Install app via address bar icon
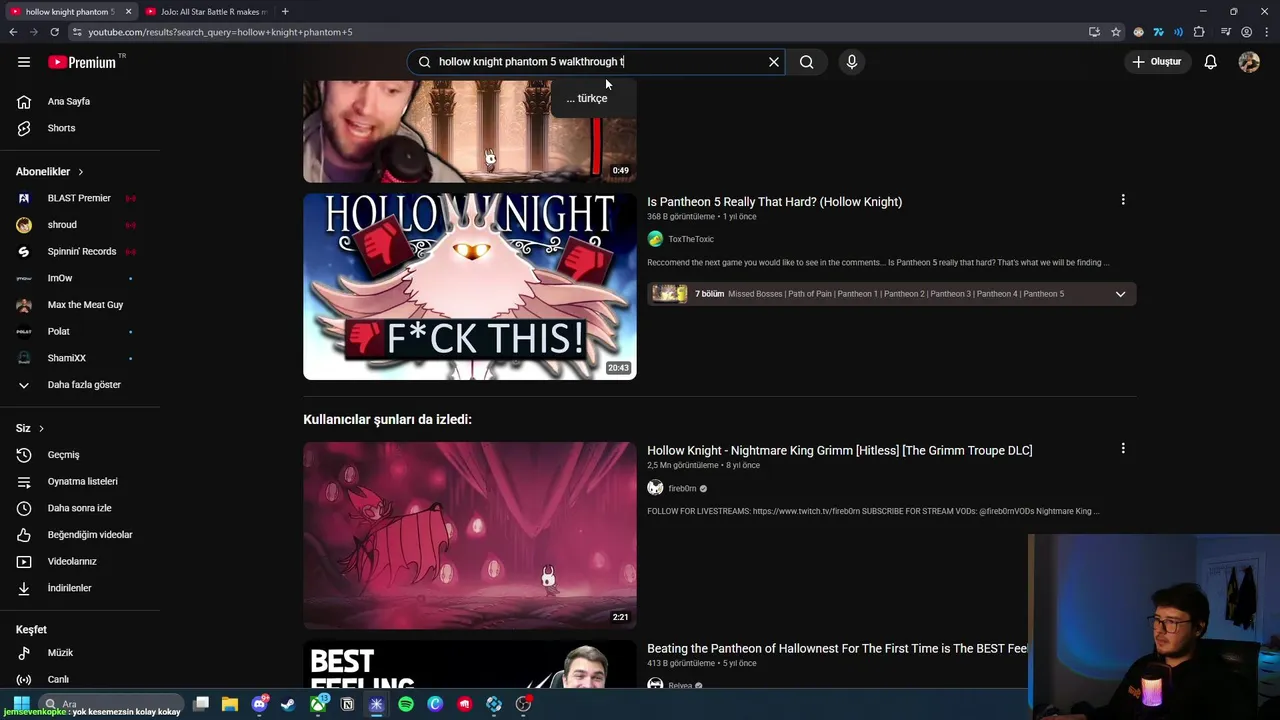1280x720 pixels. pyautogui.click(x=1094, y=32)
